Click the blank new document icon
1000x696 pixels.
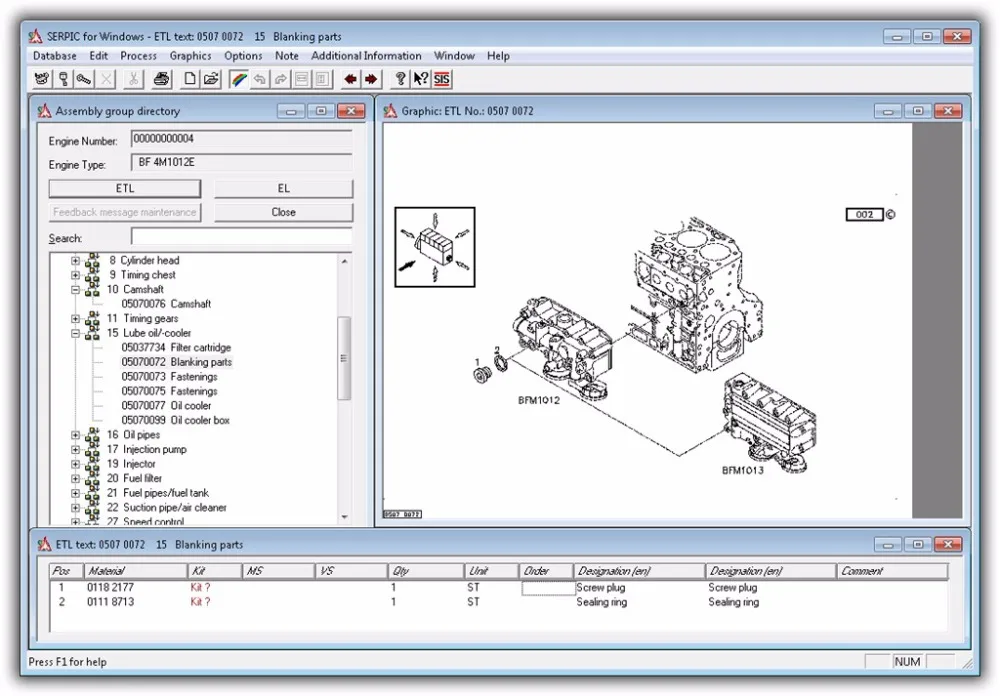189,79
